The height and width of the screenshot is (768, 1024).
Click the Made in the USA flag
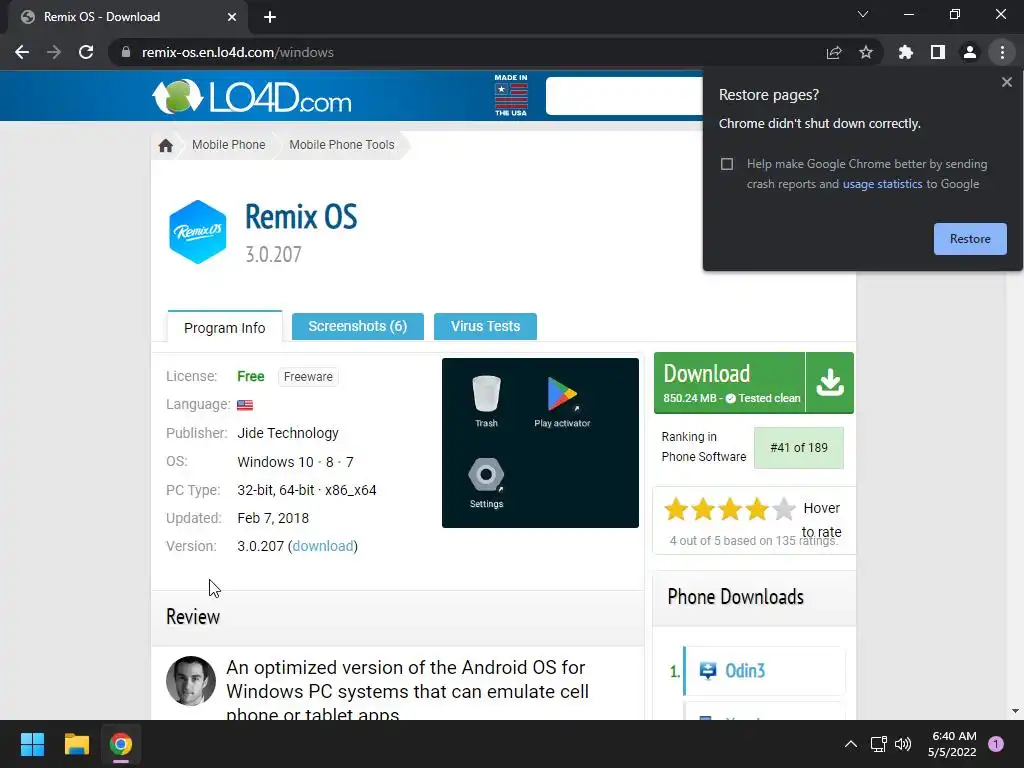click(x=511, y=95)
